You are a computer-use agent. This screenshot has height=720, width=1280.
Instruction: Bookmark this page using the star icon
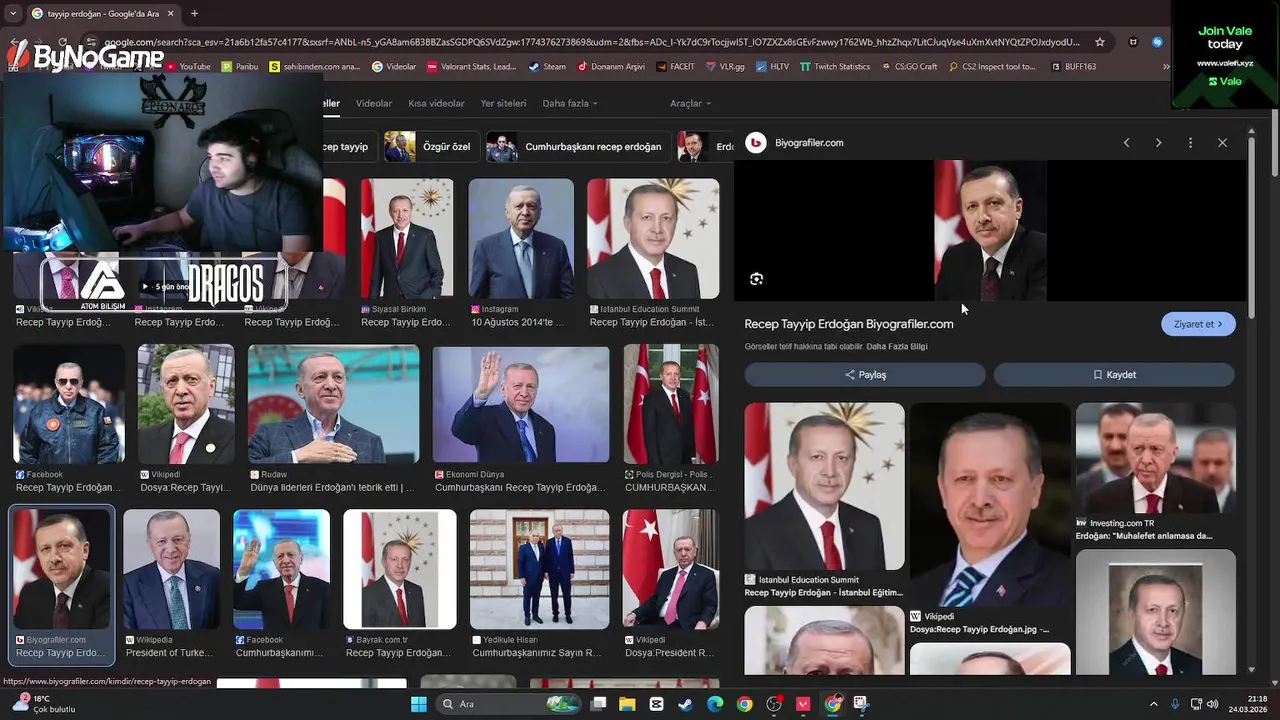click(x=1100, y=42)
